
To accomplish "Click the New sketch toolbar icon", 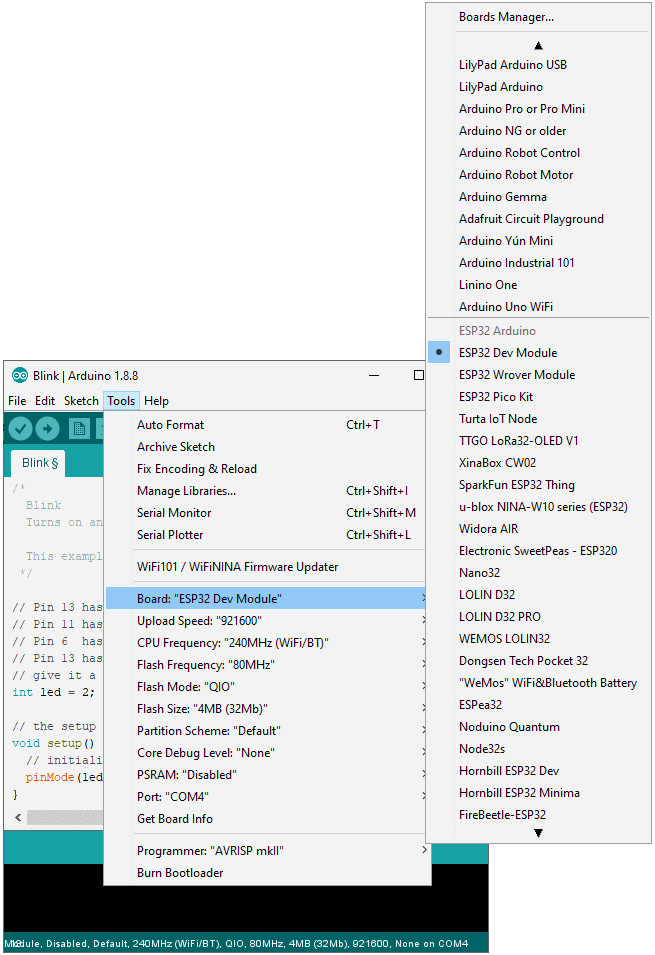I will (79, 429).
